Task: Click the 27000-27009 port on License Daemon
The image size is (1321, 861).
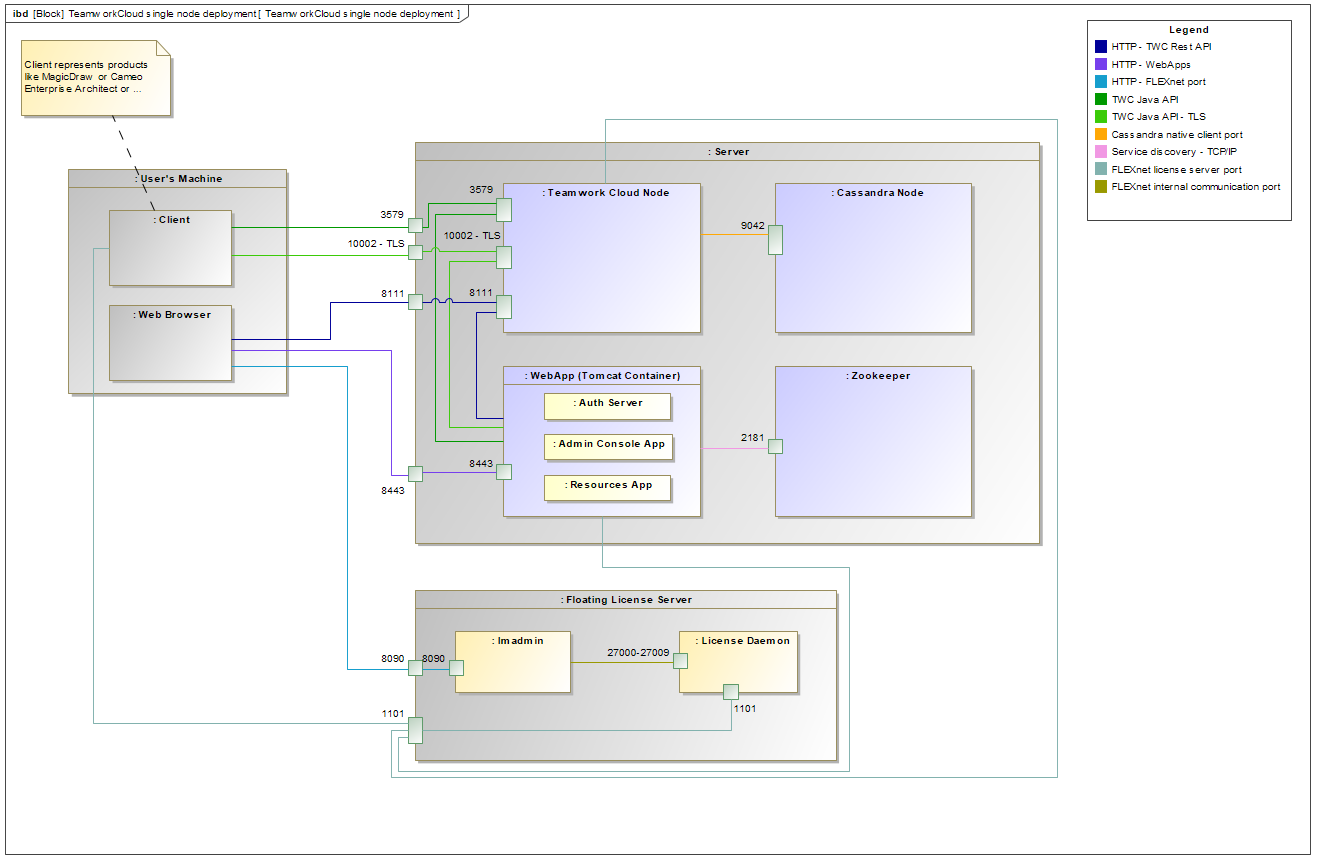Action: (x=680, y=661)
